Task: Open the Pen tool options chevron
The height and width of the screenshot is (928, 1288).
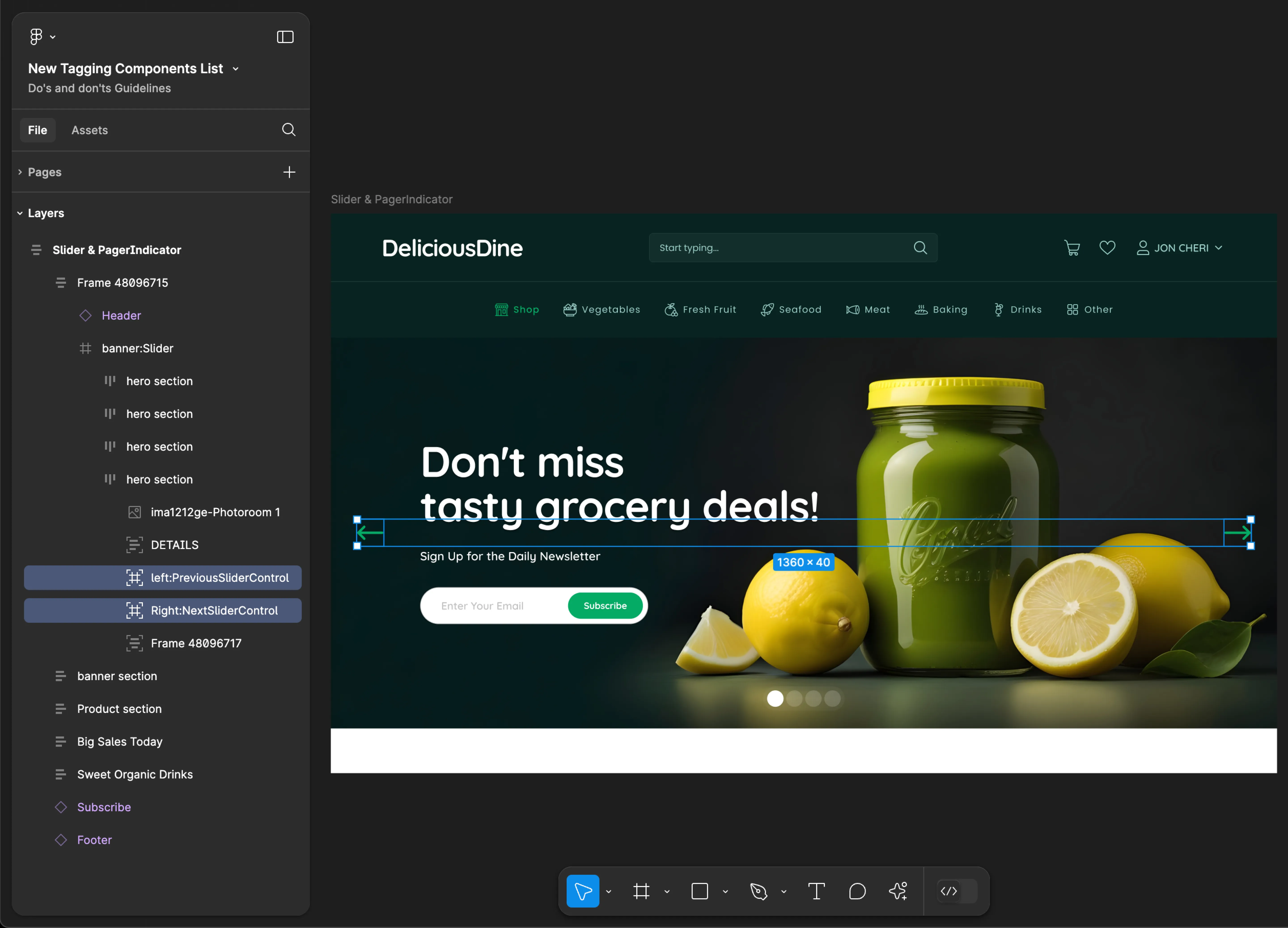Action: [784, 892]
